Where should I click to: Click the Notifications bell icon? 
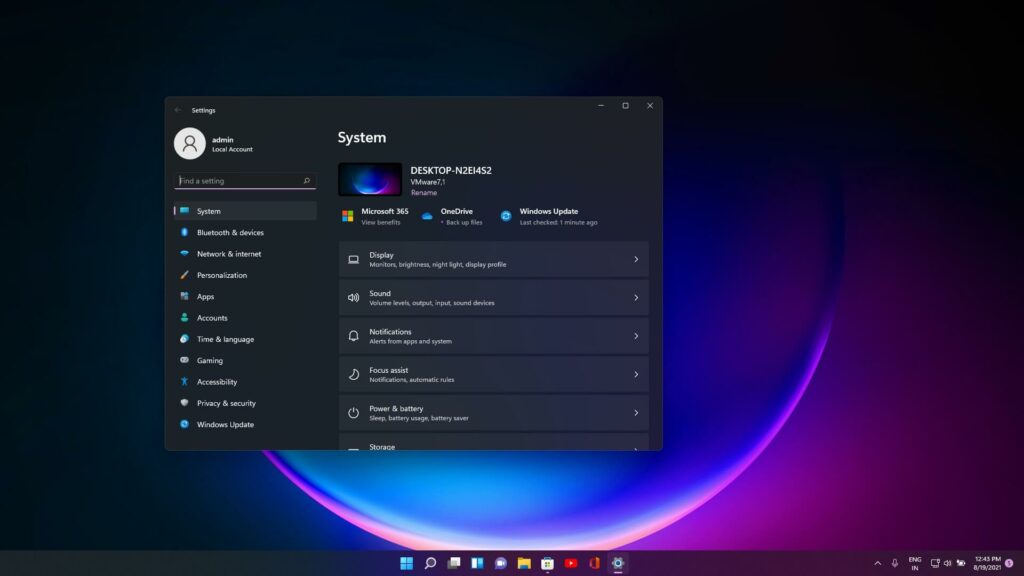pyautogui.click(x=352, y=335)
